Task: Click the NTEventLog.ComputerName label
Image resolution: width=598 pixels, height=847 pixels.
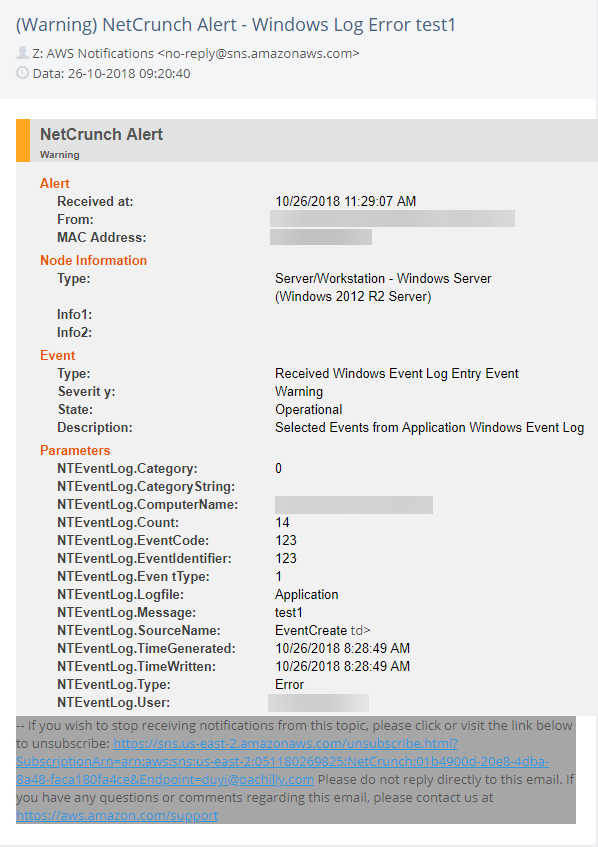Action: [147, 505]
